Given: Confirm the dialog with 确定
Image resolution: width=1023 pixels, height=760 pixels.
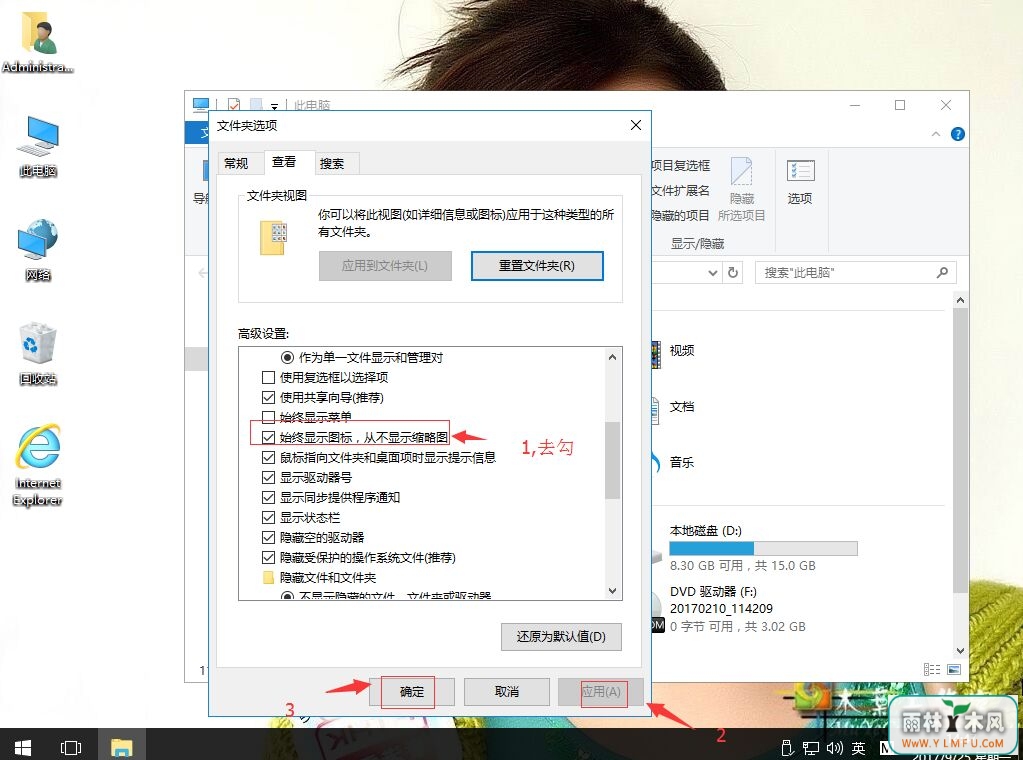Looking at the screenshot, I should click(x=412, y=692).
